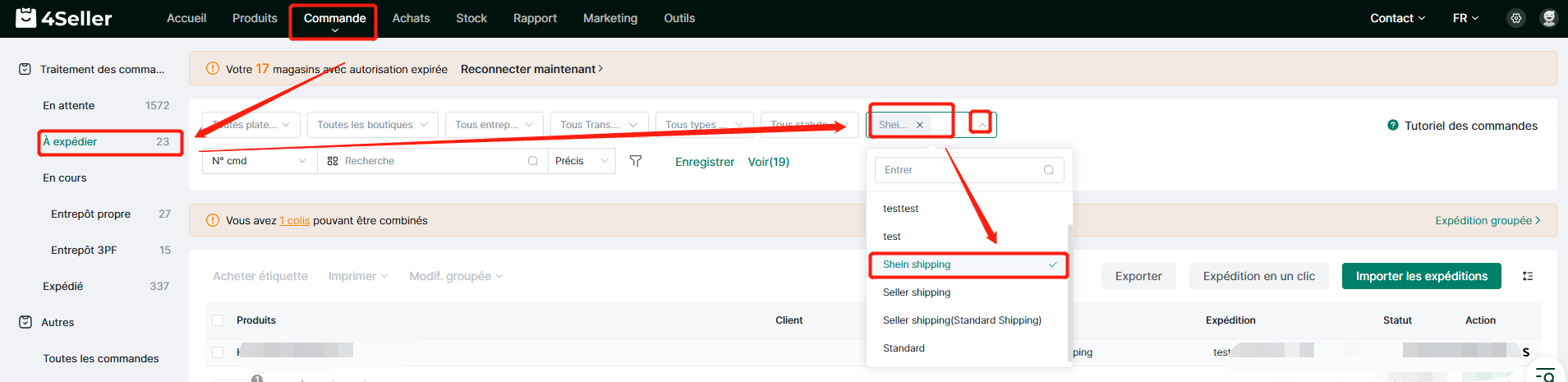Click Importer les expéditions button

(x=1422, y=276)
